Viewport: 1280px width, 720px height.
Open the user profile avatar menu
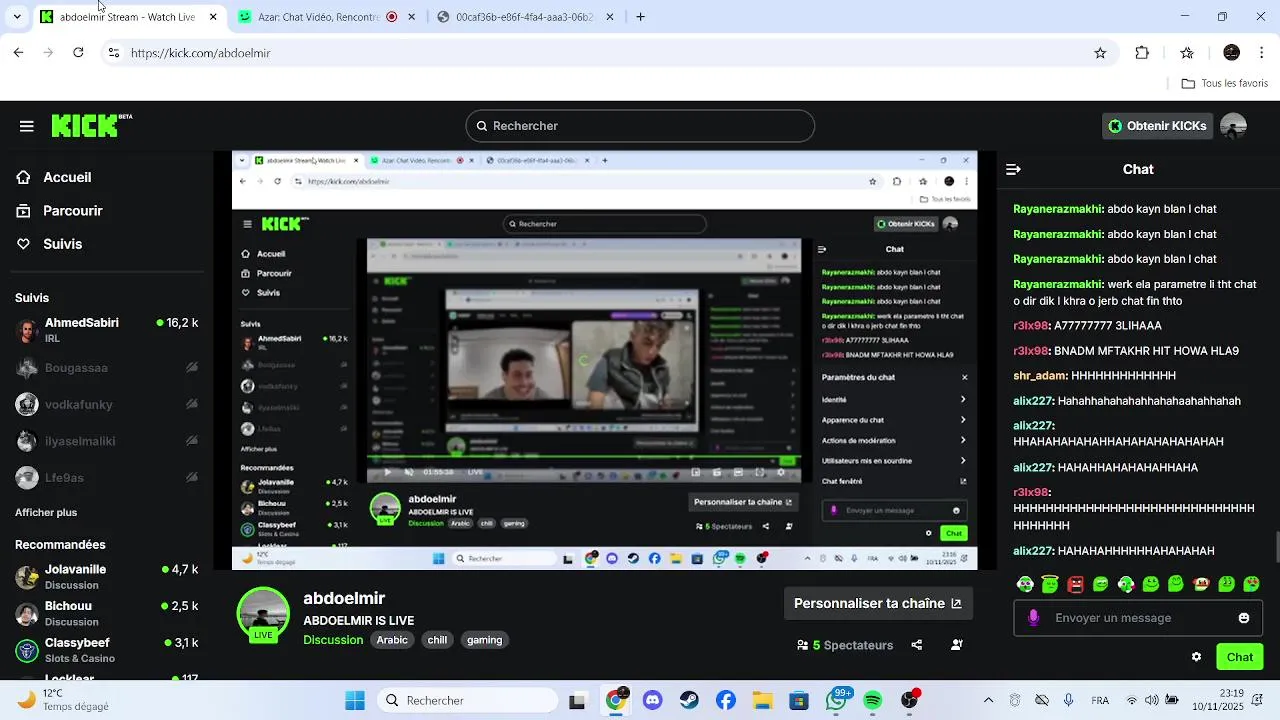(1233, 126)
